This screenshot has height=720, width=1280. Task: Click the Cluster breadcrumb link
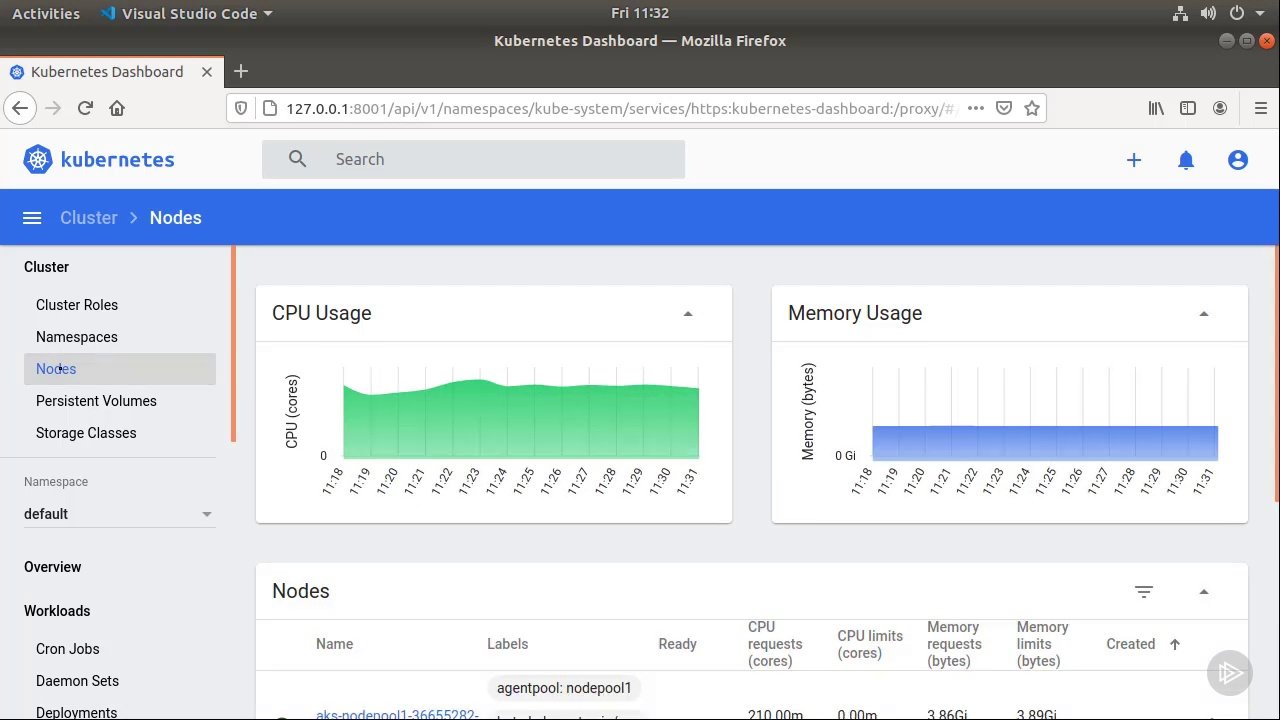[88, 217]
